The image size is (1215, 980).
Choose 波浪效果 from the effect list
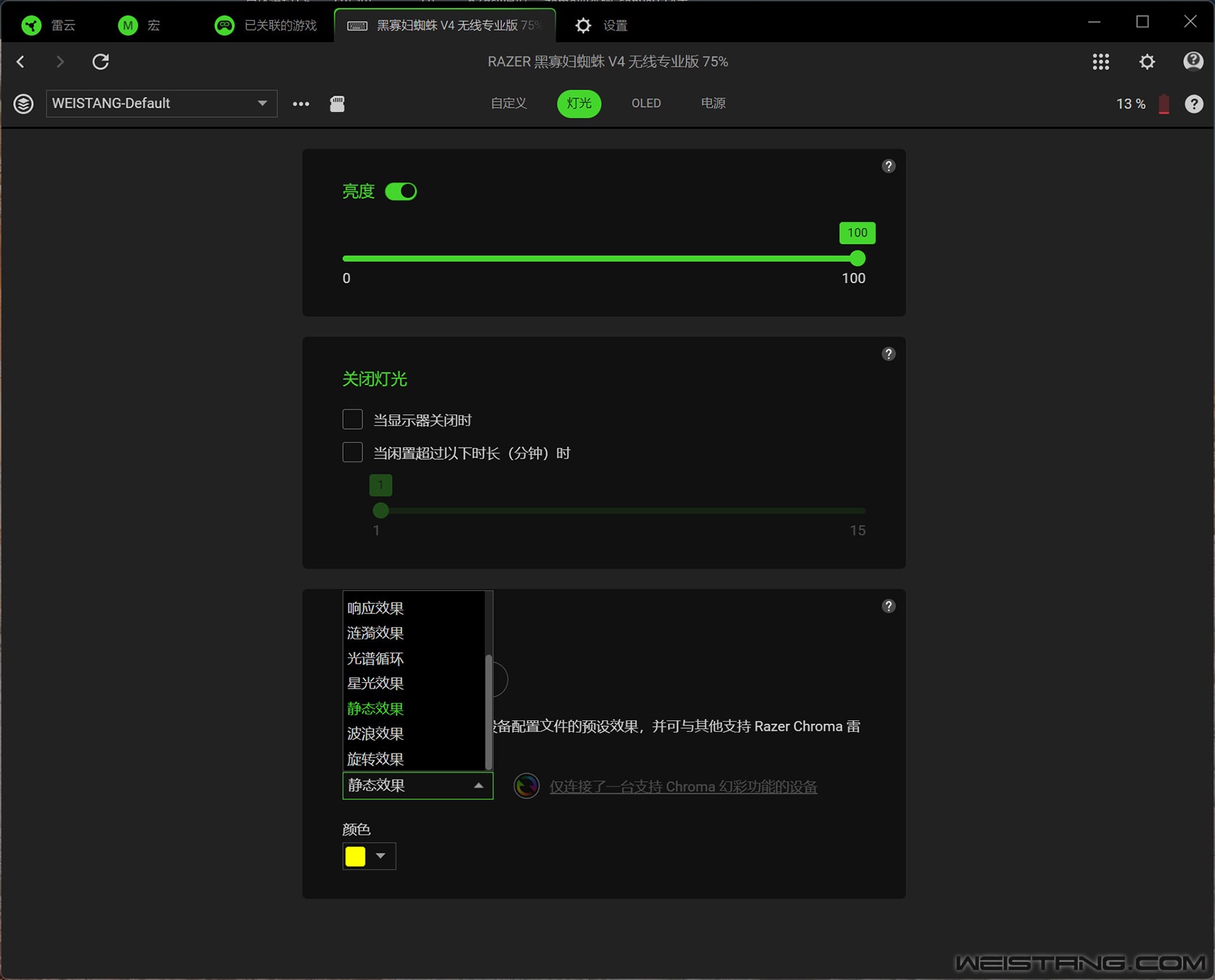tap(414, 733)
